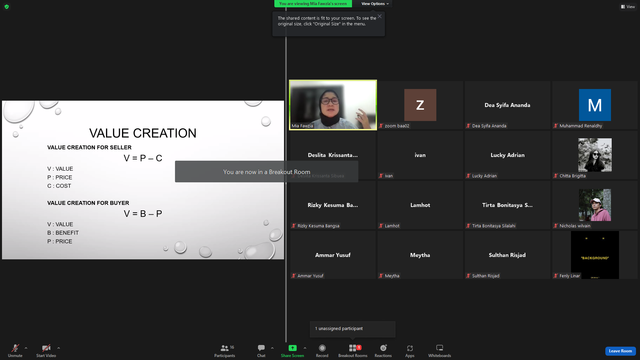Select Deslita Krissanta's participant tile
The height and width of the screenshot is (360, 640).
[333, 155]
